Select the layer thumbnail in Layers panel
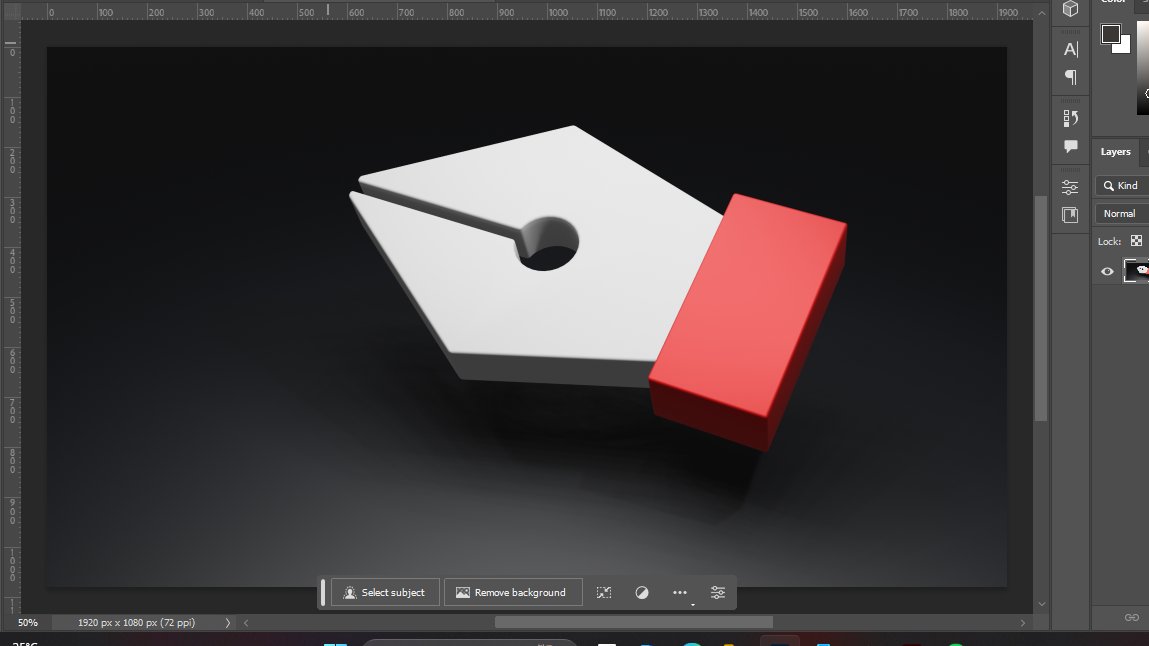The height and width of the screenshot is (646, 1149). coord(1137,271)
